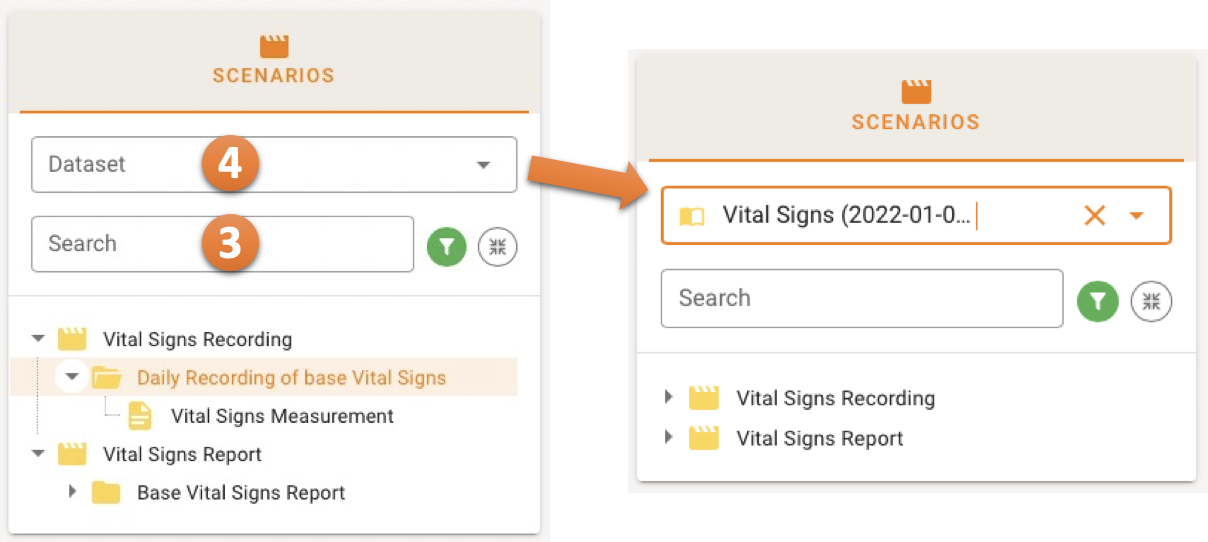The width and height of the screenshot is (1208, 542).
Task: Click the left panel Search field
Action: click(x=222, y=244)
